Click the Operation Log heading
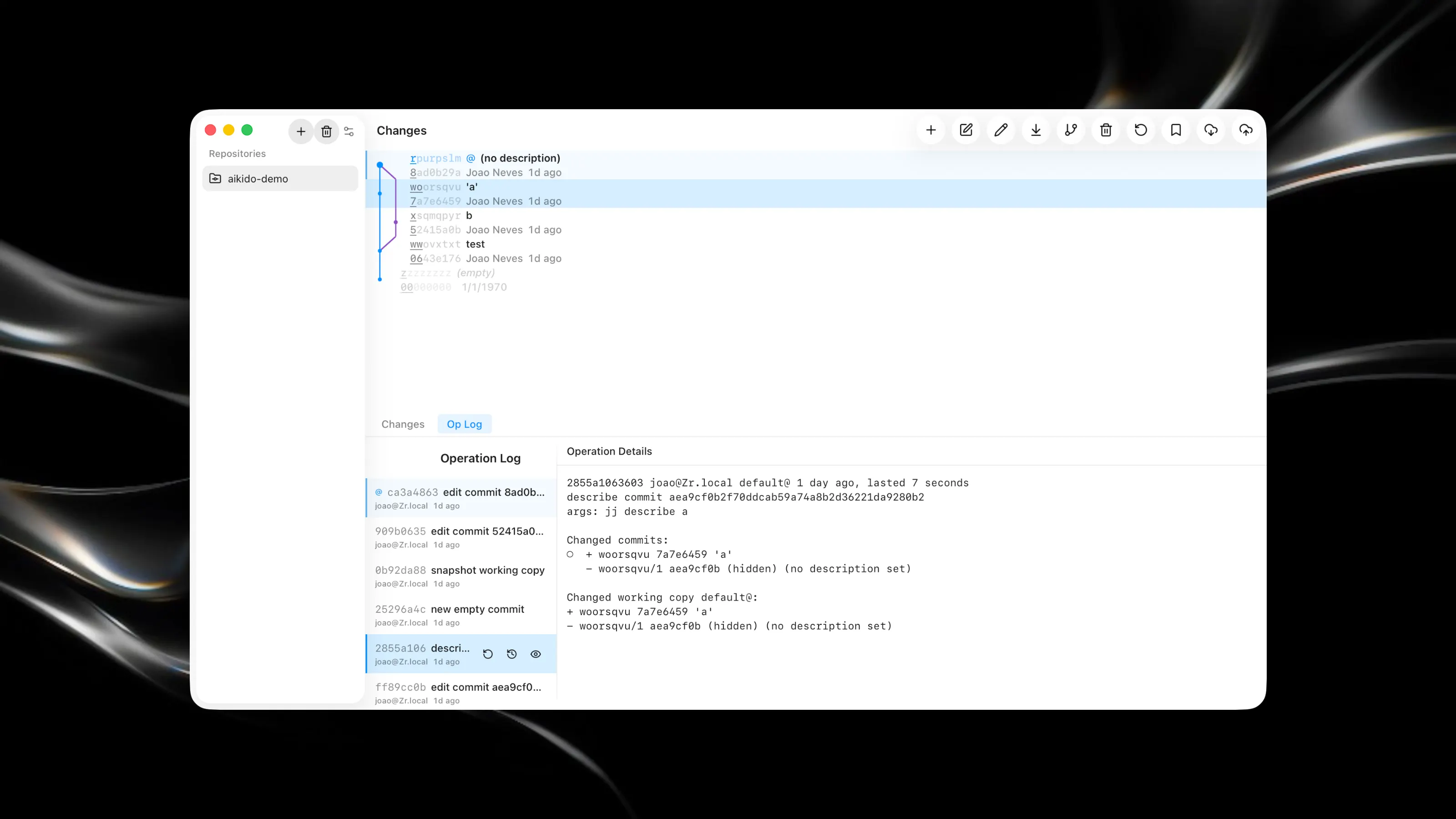Image resolution: width=1456 pixels, height=819 pixels. pyautogui.click(x=480, y=458)
